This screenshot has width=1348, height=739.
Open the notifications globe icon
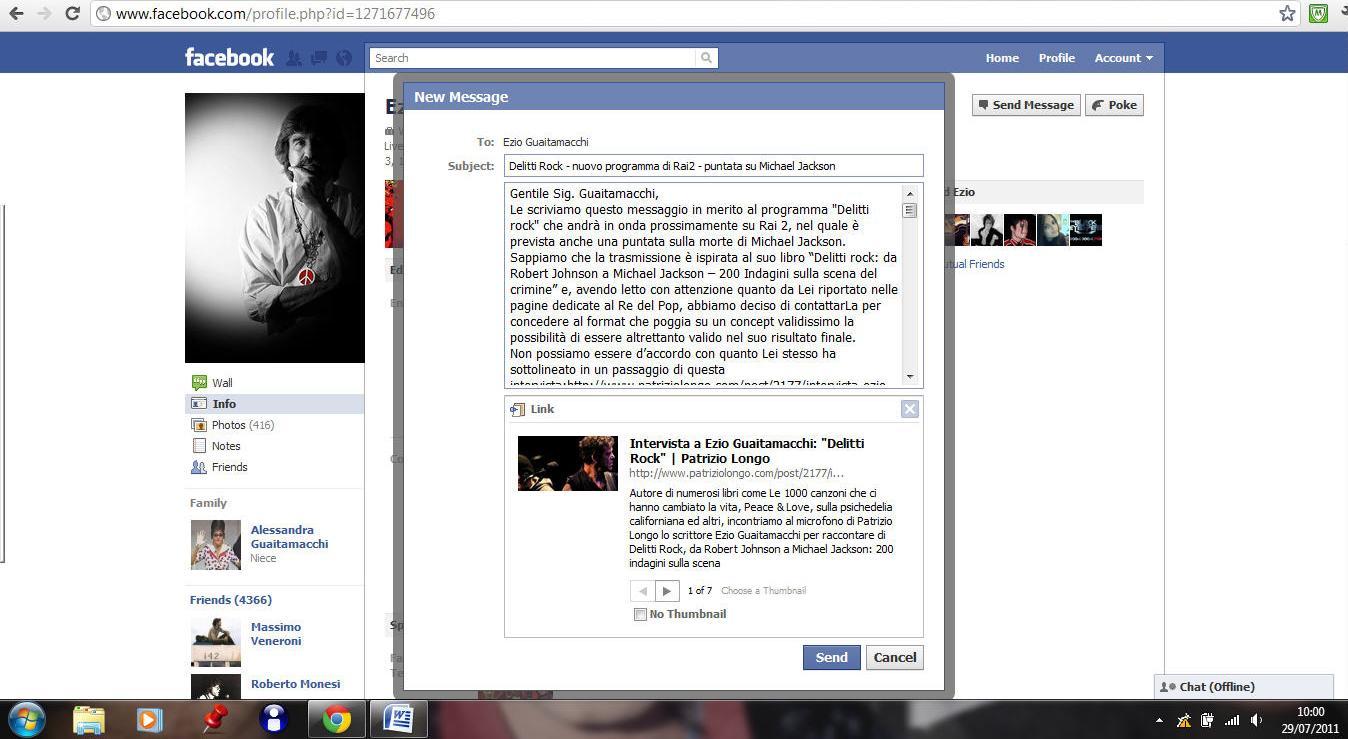(x=344, y=58)
